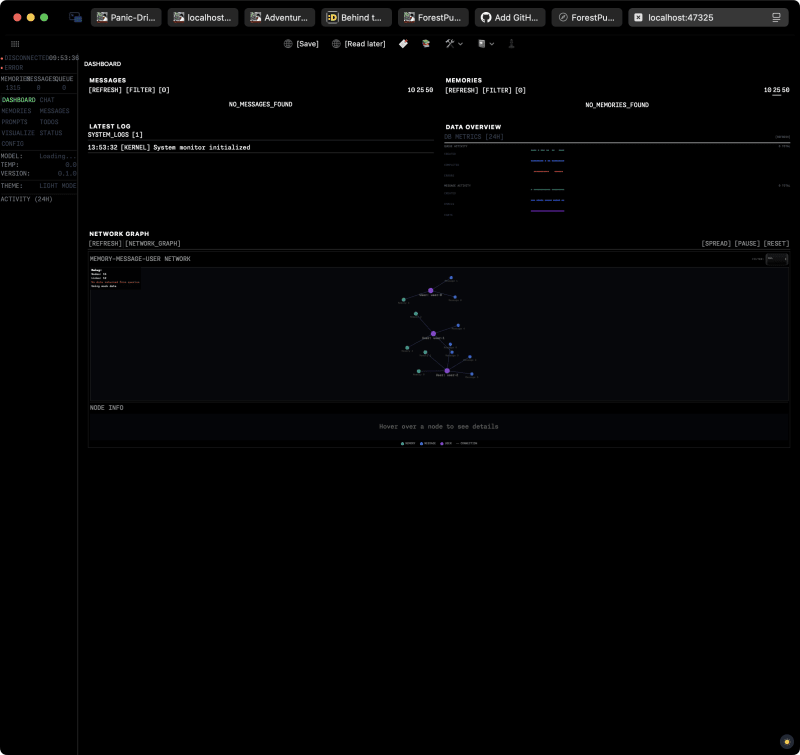Click the Read Later globe icon
This screenshot has height=755, width=800.
(x=336, y=43)
